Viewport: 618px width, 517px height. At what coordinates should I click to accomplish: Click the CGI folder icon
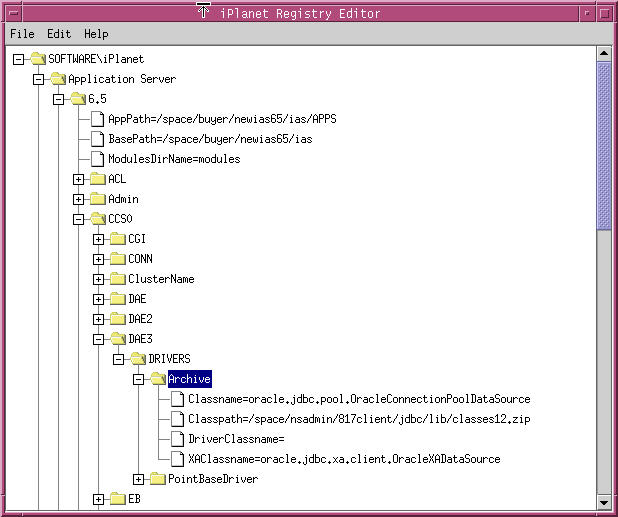pyautogui.click(x=118, y=239)
